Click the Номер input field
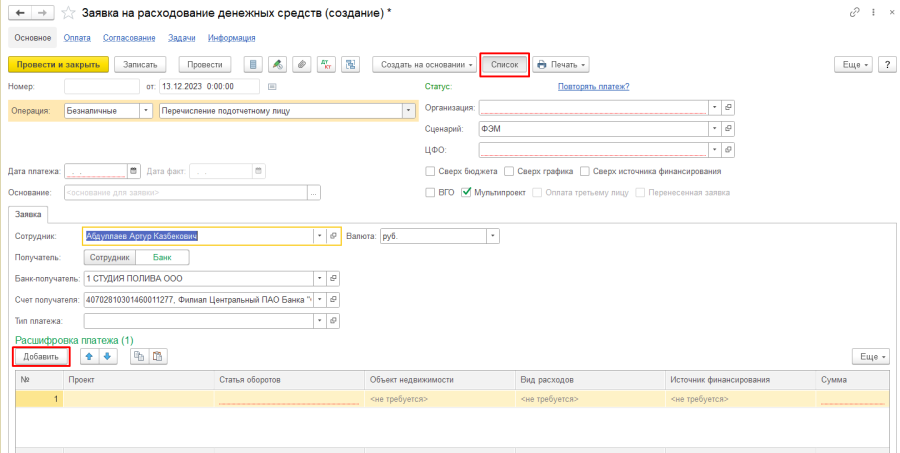Image resolution: width=900 pixels, height=453 pixels. 101,86
